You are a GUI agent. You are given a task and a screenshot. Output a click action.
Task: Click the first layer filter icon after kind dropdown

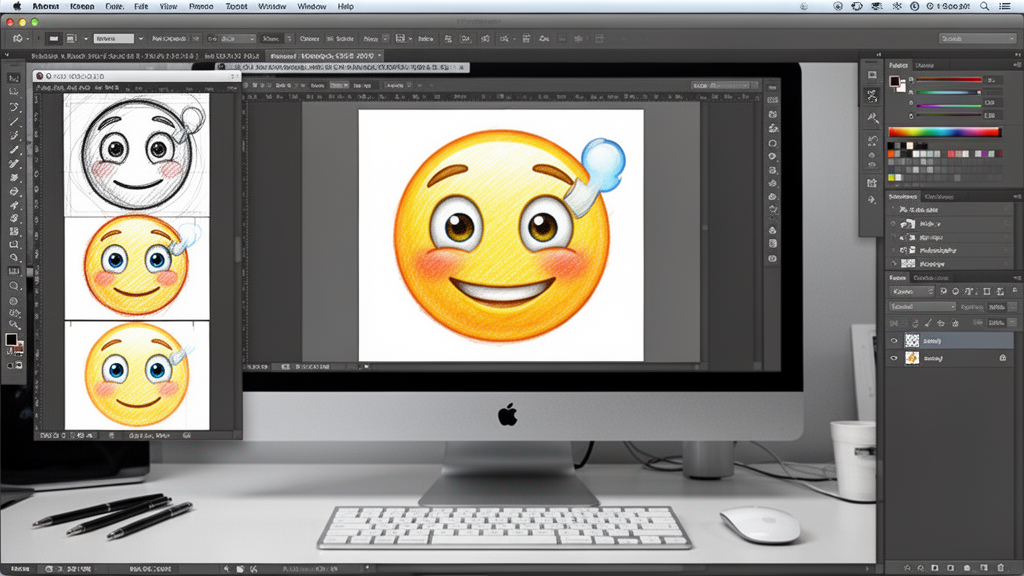pyautogui.click(x=943, y=291)
